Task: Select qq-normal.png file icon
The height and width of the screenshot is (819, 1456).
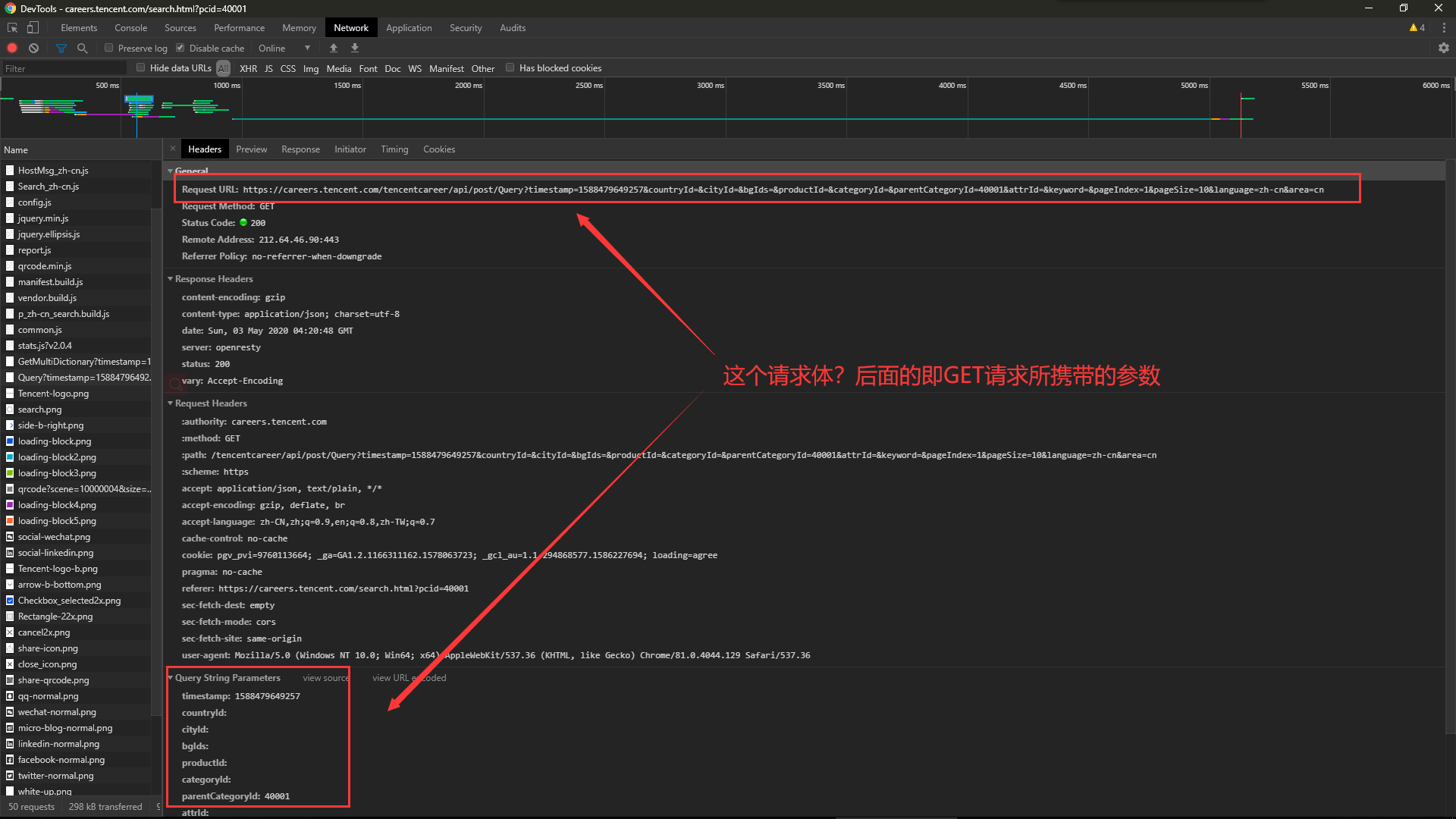Action: click(x=10, y=696)
